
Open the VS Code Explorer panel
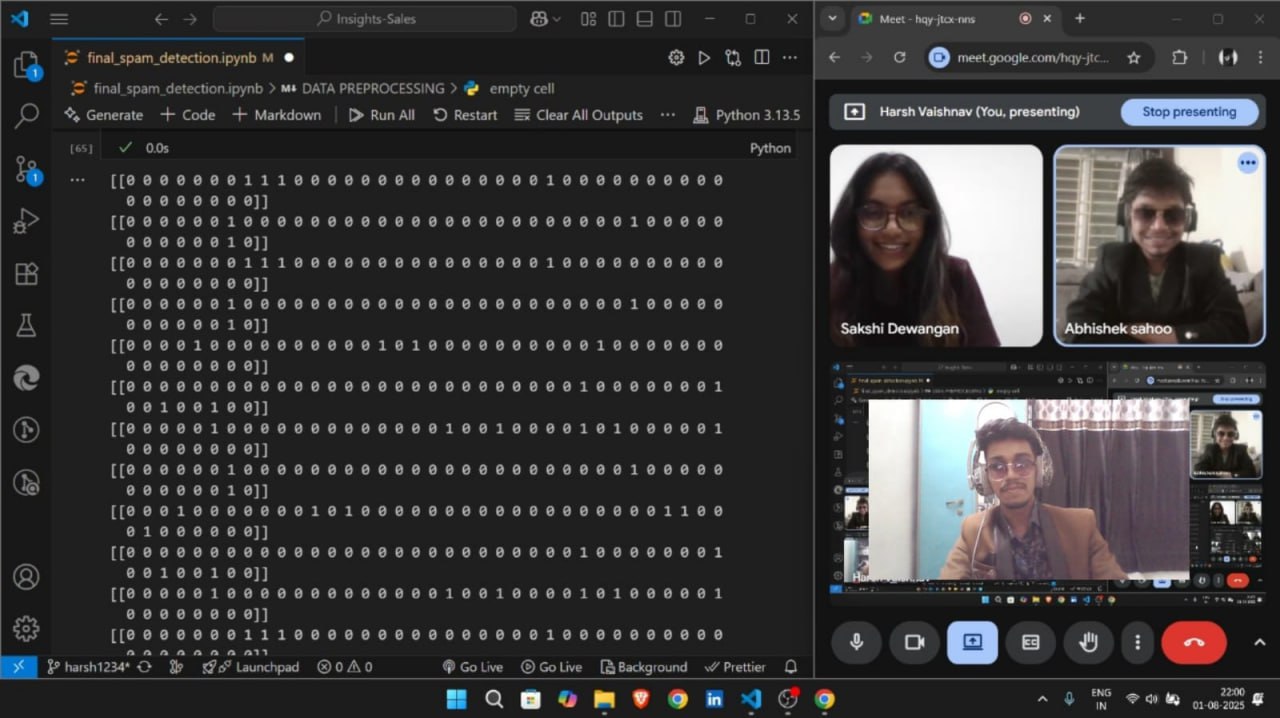click(26, 66)
